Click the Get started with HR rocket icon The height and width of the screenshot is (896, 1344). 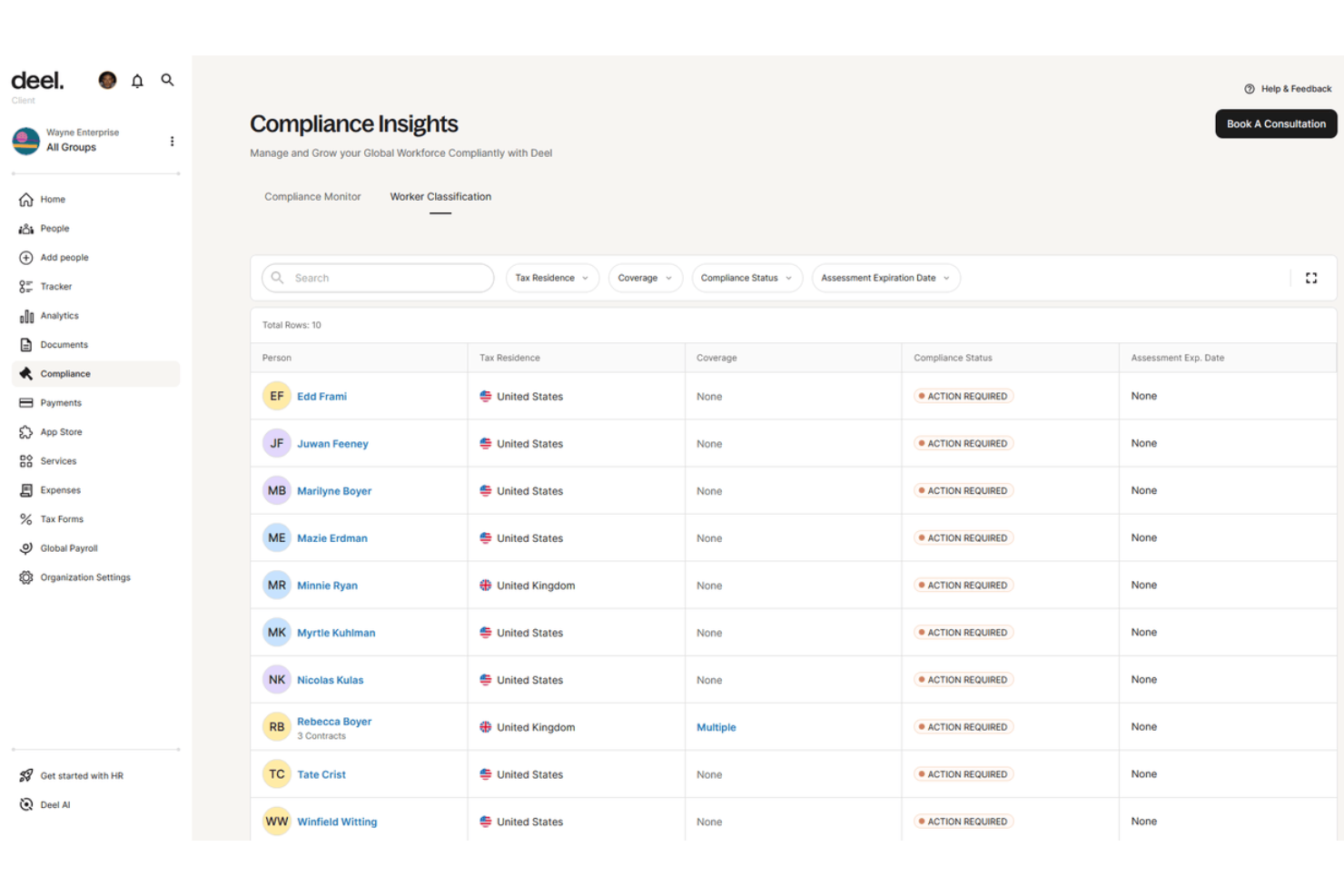coord(26,775)
